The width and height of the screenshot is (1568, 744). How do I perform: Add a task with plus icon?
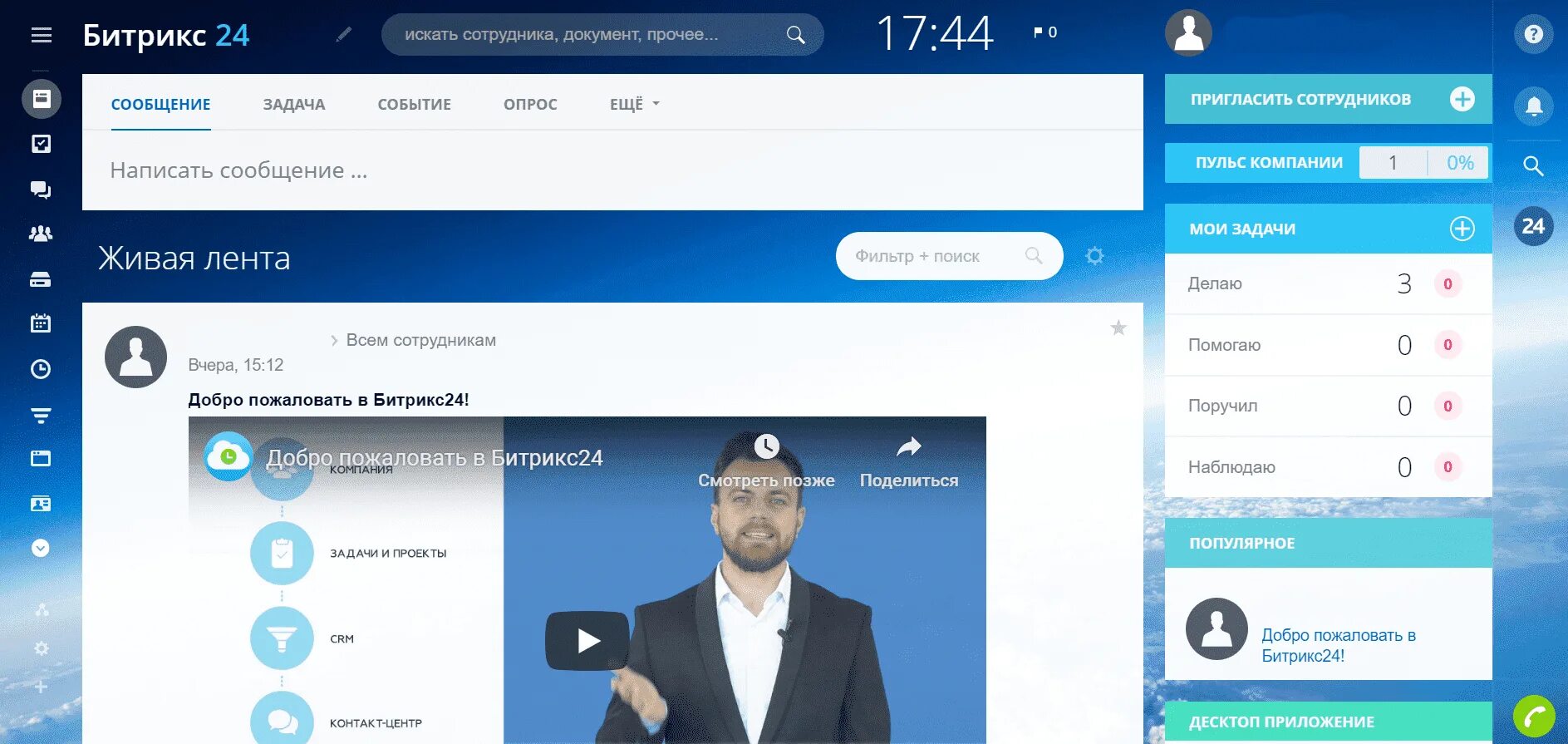[x=1462, y=229]
